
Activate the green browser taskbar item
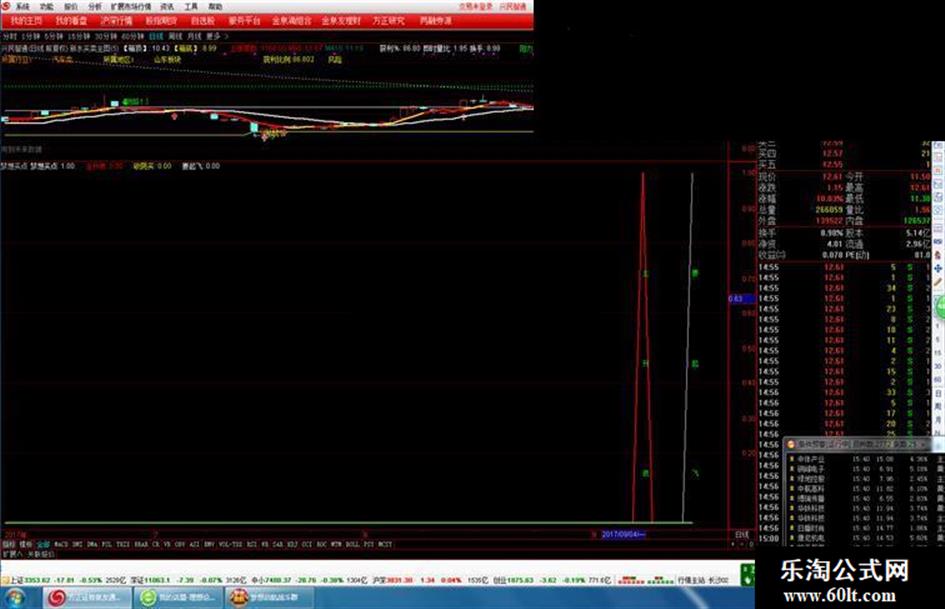point(177,598)
